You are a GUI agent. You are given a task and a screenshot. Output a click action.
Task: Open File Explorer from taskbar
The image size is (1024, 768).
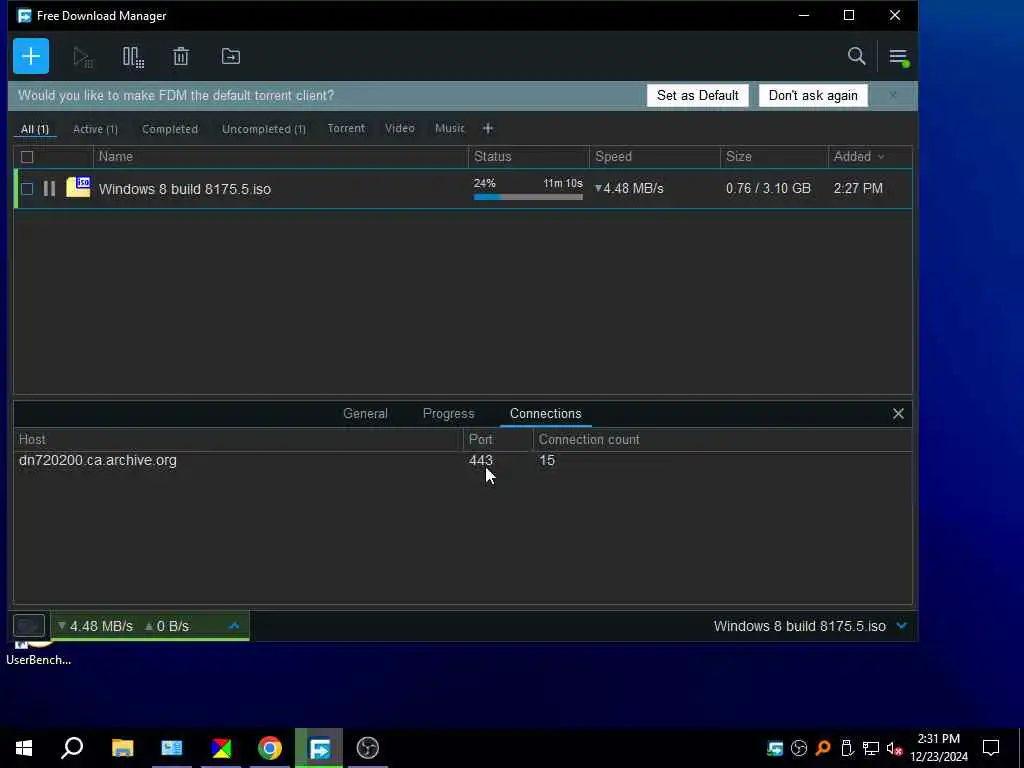point(122,748)
